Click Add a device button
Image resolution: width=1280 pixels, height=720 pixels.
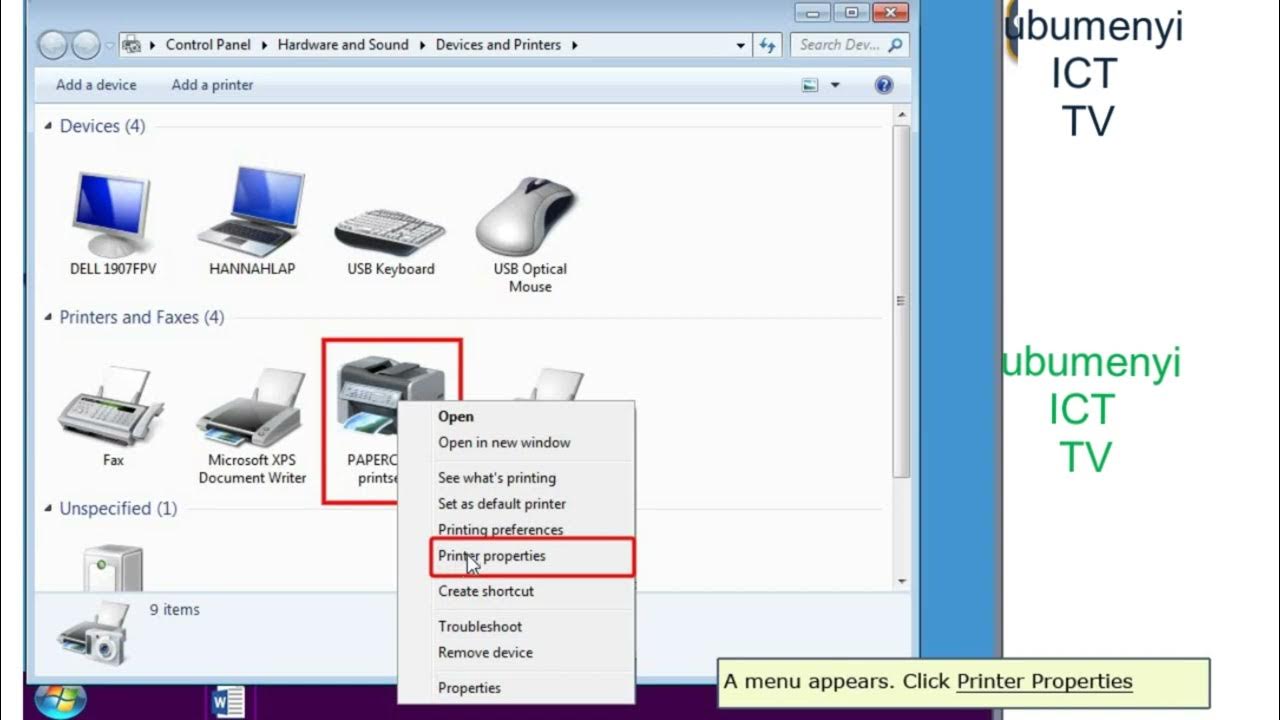click(96, 85)
